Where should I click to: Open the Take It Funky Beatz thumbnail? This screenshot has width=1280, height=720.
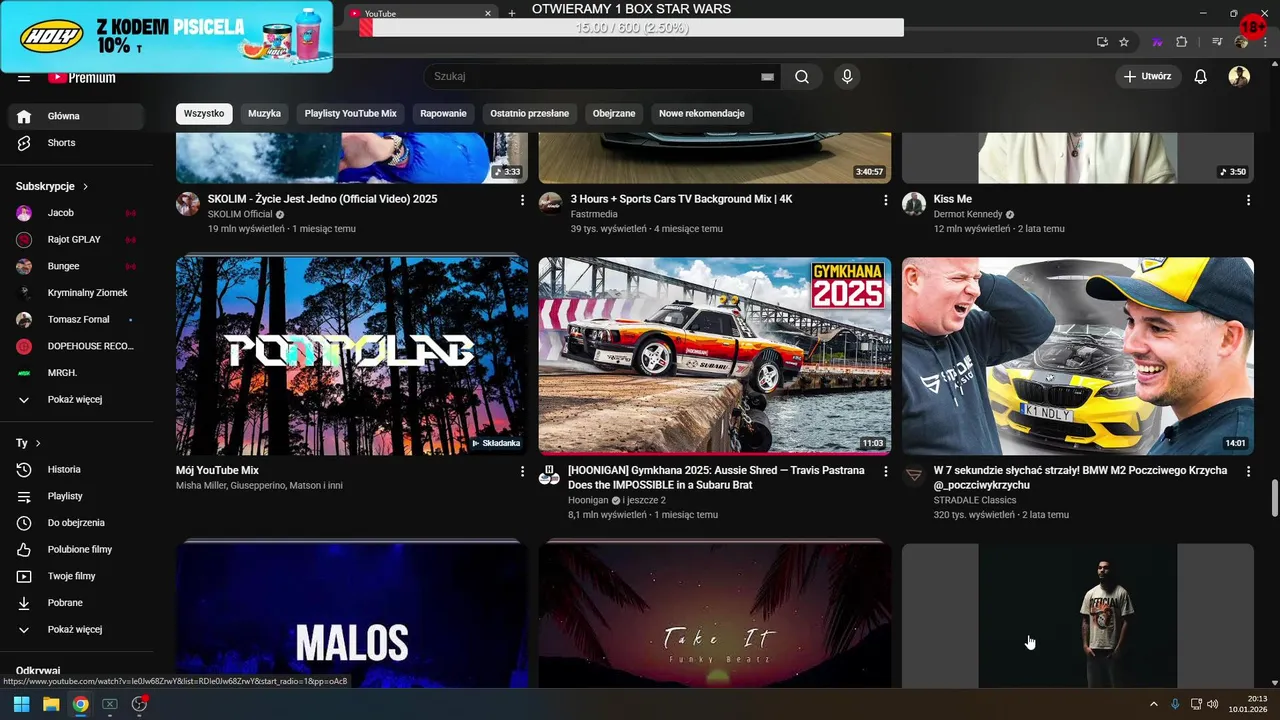[715, 615]
